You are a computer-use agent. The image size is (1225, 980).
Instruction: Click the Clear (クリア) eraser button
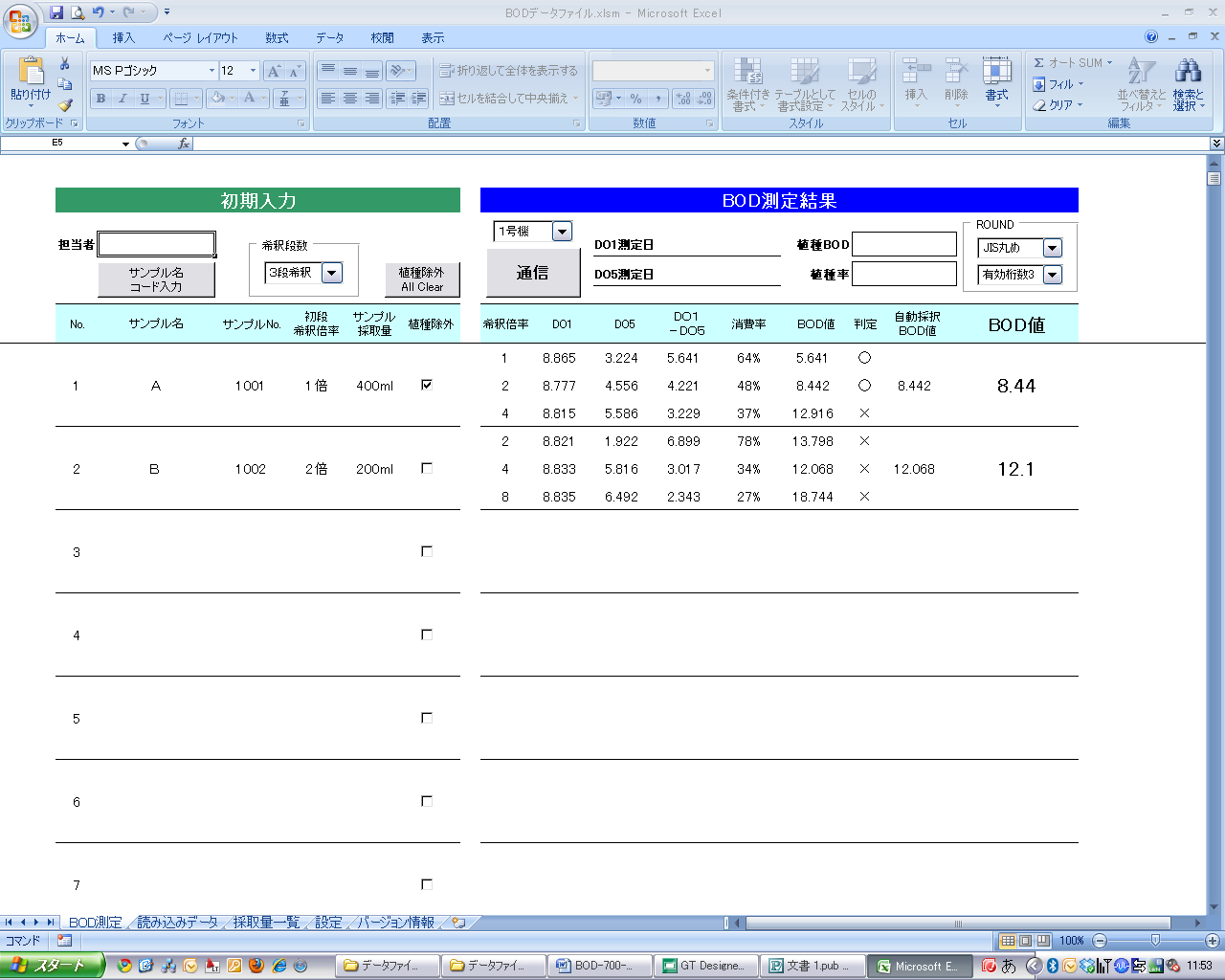(1058, 105)
